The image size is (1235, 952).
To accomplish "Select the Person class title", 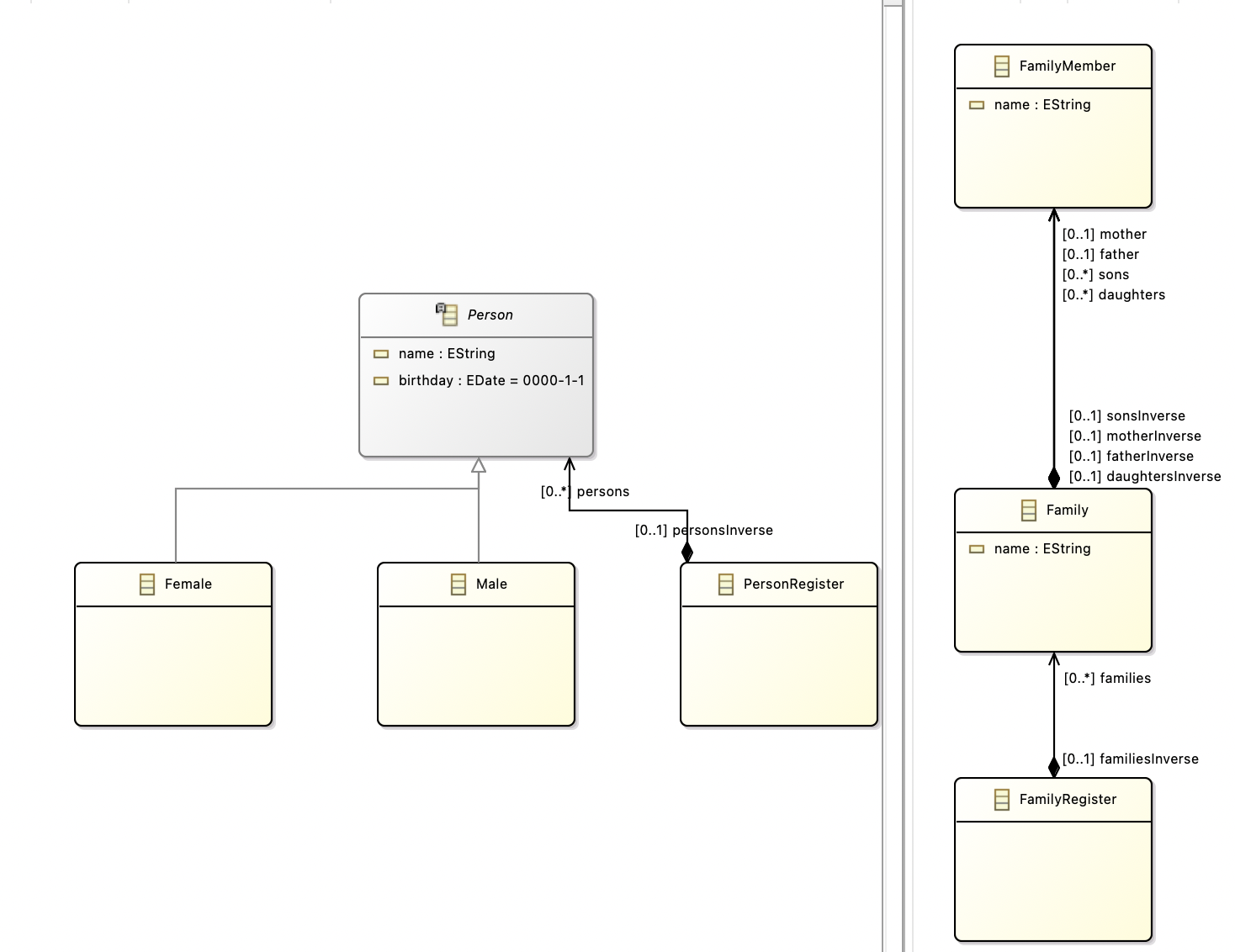I will coord(490,315).
